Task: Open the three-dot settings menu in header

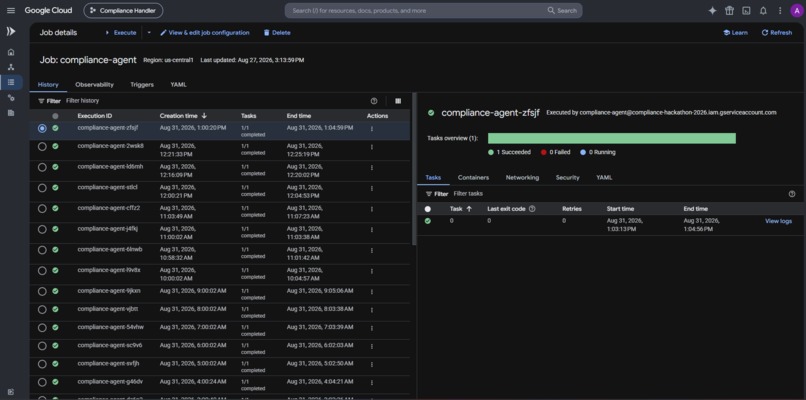Action: pos(780,11)
